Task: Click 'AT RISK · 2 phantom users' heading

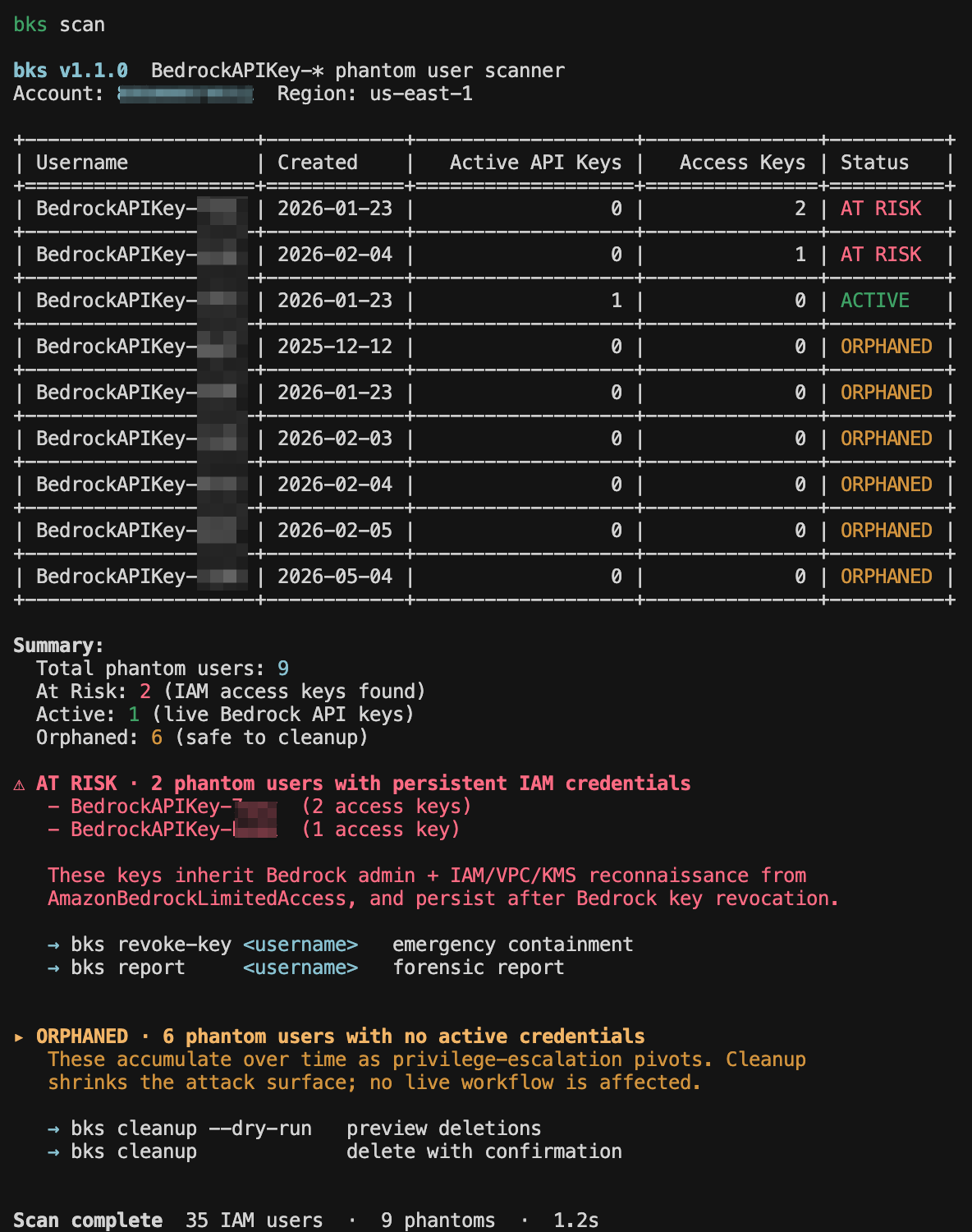Action: pos(364,784)
